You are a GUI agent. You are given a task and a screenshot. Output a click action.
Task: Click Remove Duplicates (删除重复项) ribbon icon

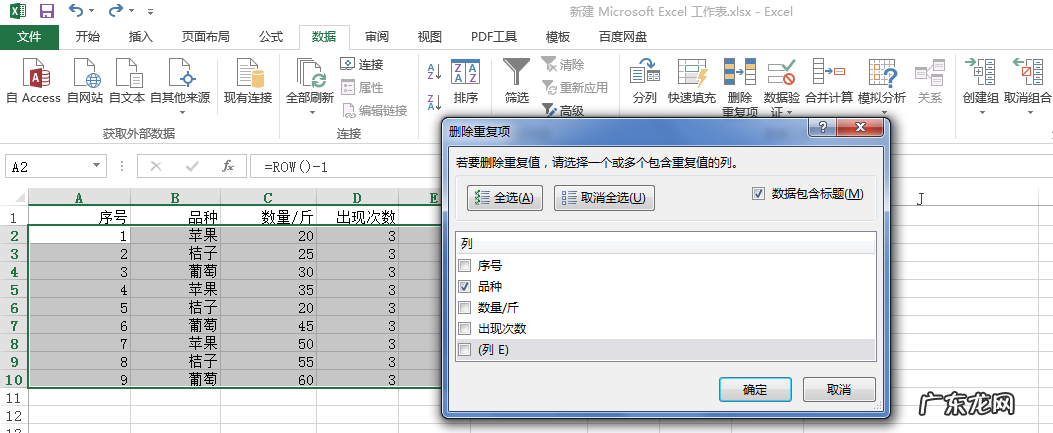(x=740, y=73)
